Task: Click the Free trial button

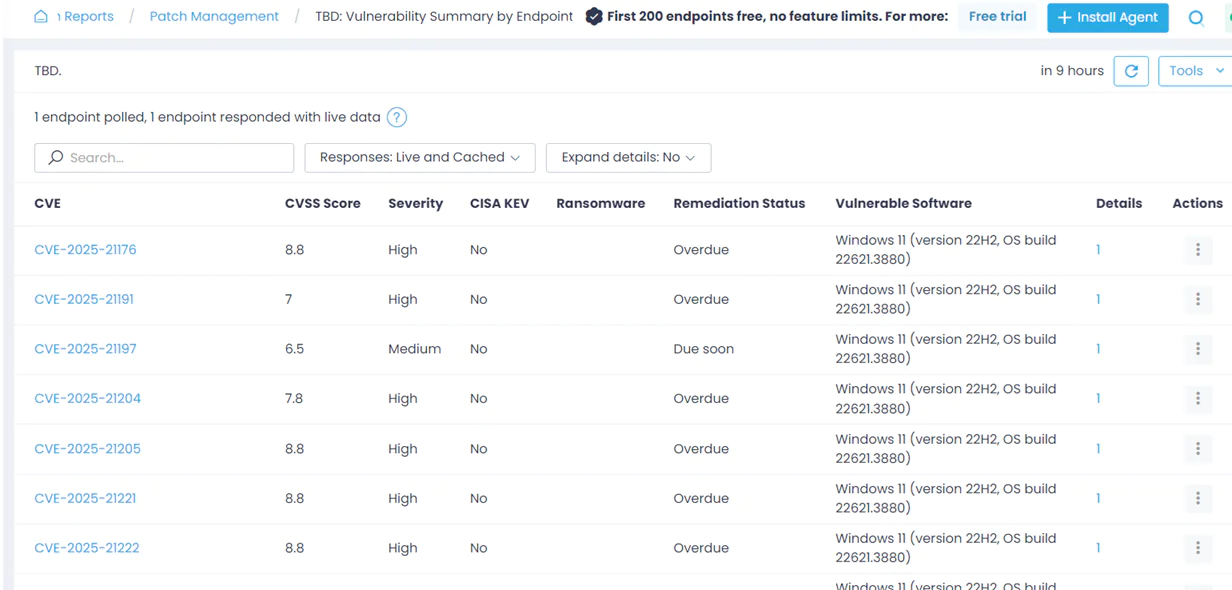Action: (997, 17)
